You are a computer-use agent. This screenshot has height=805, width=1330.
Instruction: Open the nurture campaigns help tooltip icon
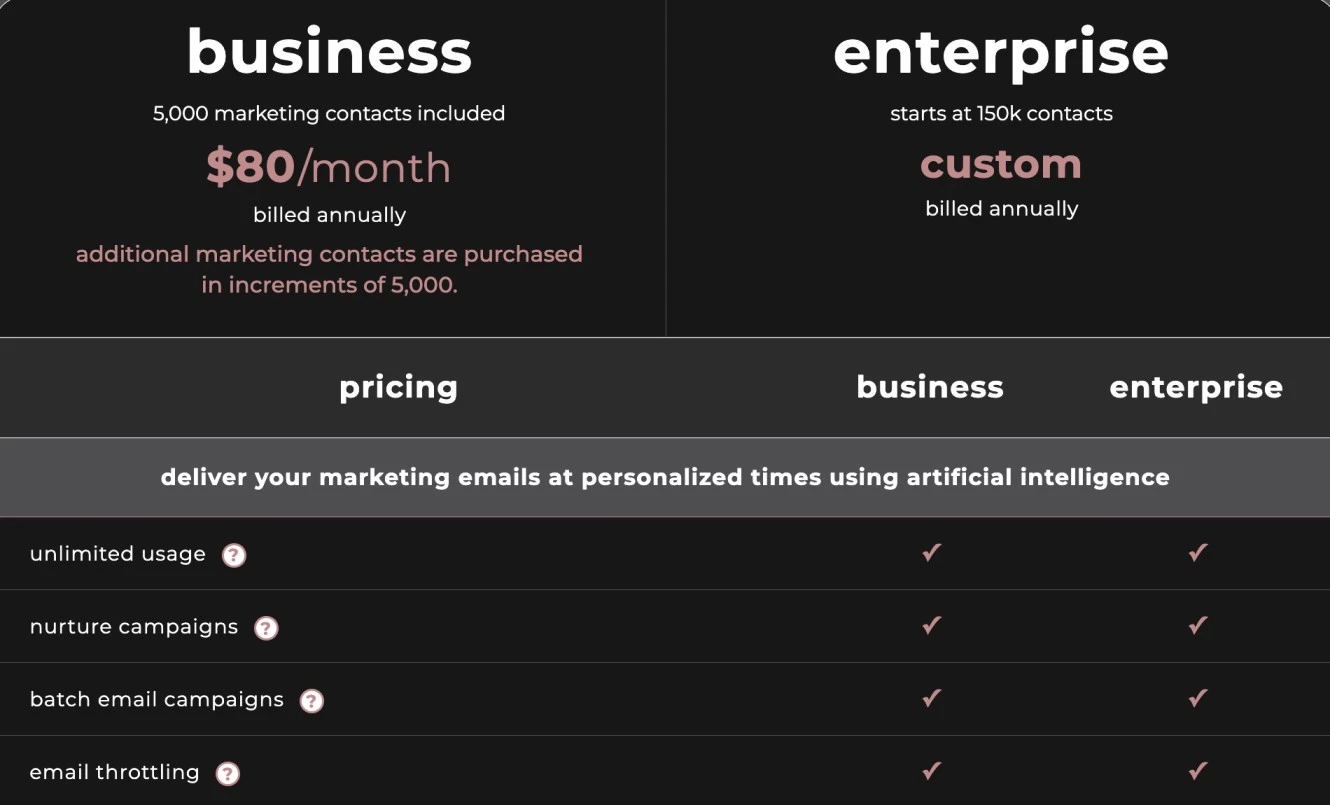click(266, 628)
